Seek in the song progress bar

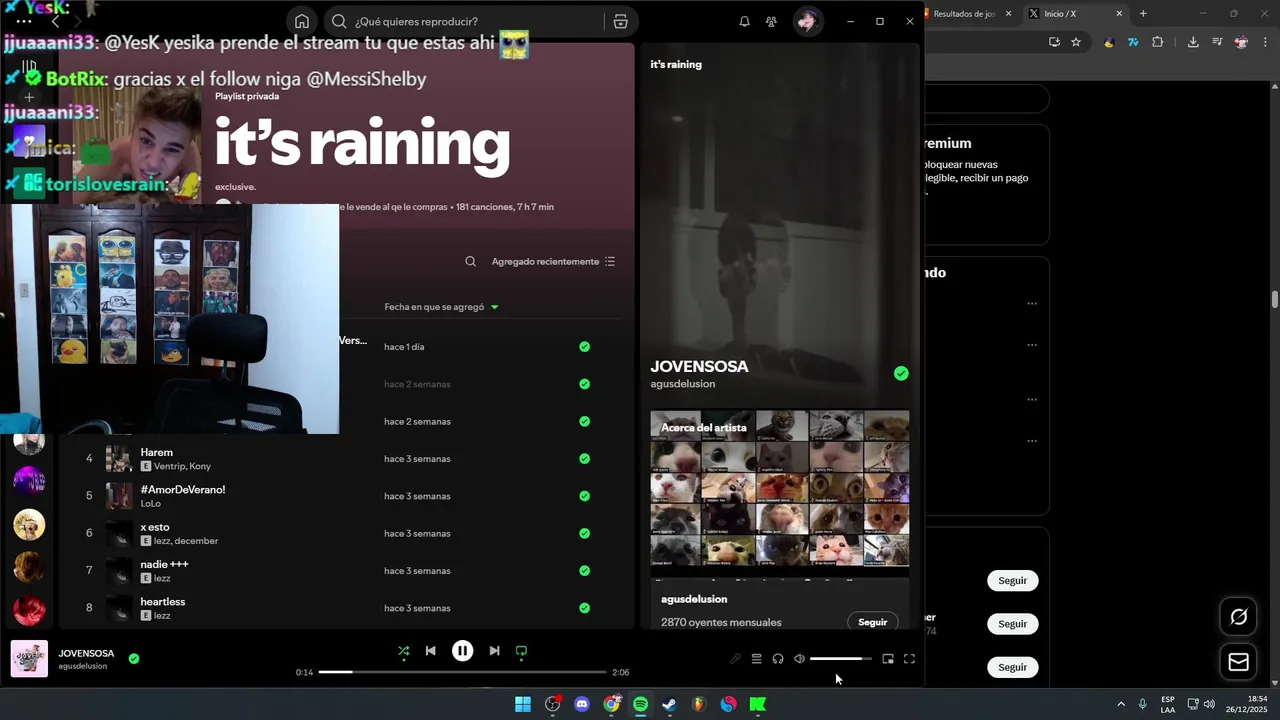pos(462,672)
